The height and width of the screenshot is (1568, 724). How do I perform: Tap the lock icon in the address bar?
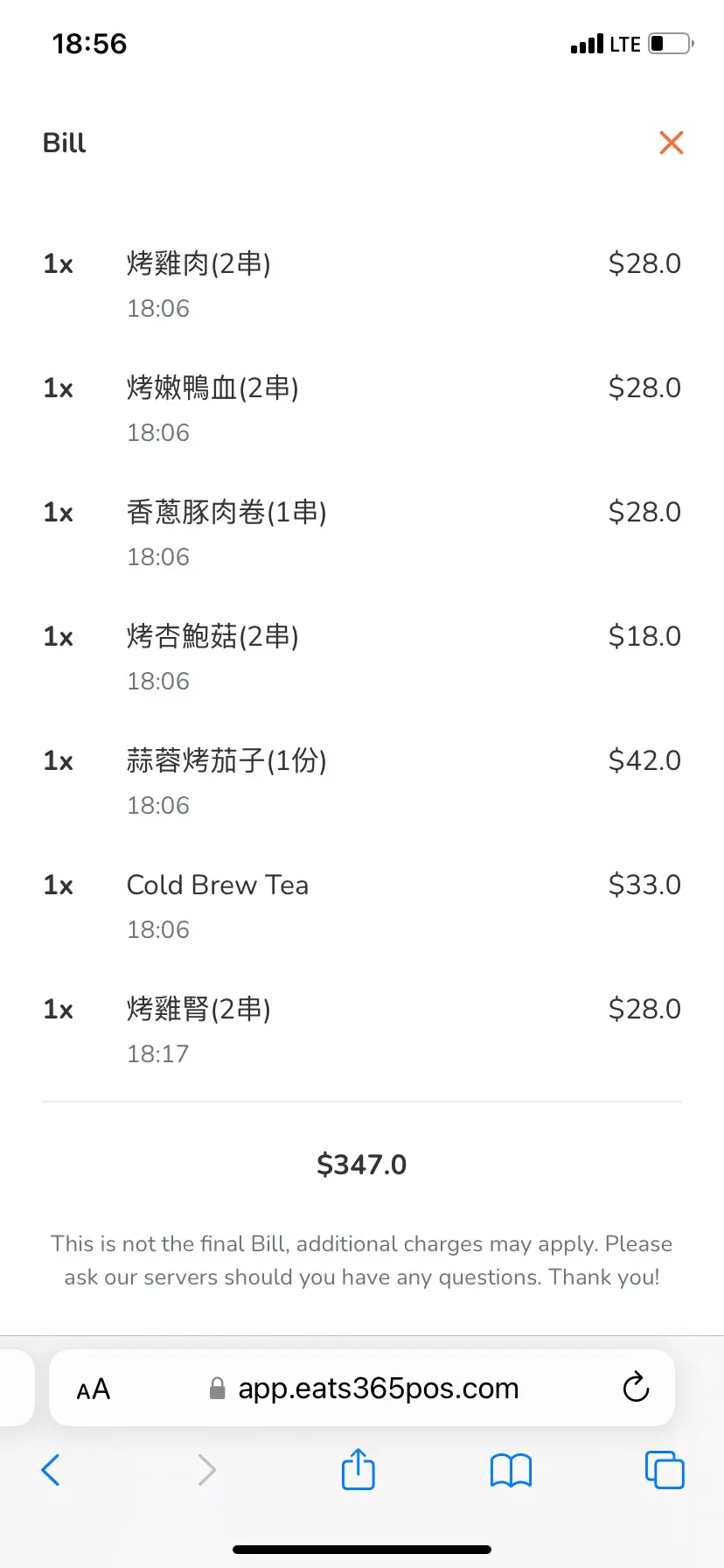[x=218, y=1389]
